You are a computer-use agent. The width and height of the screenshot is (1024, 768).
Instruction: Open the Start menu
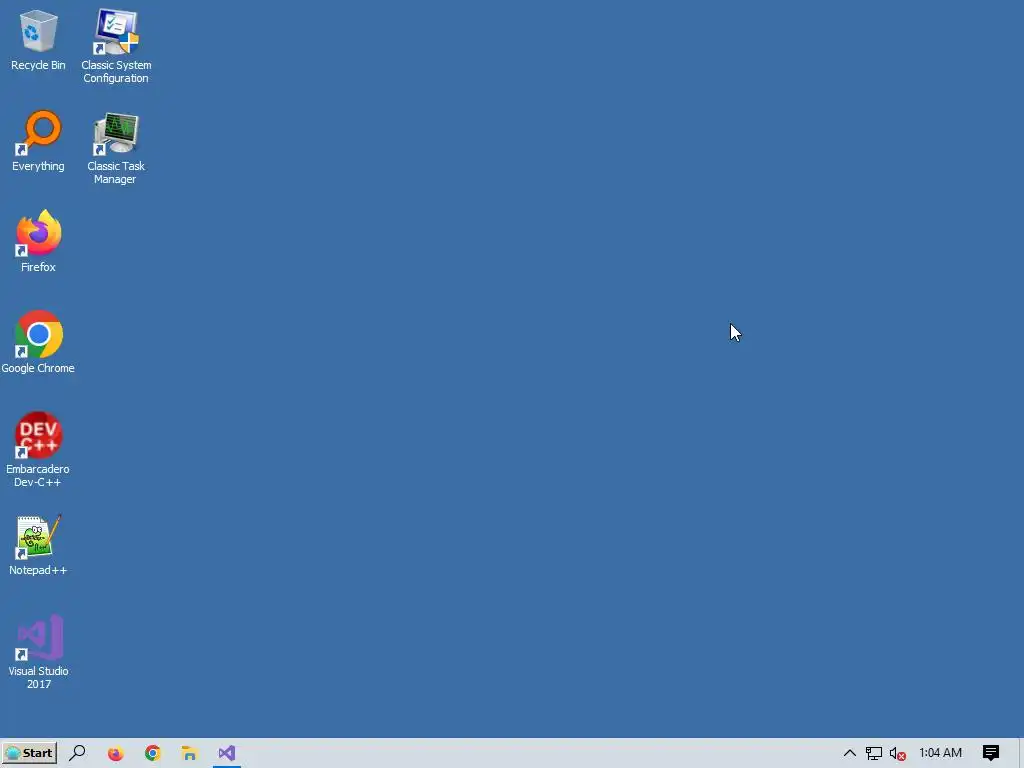click(x=29, y=753)
